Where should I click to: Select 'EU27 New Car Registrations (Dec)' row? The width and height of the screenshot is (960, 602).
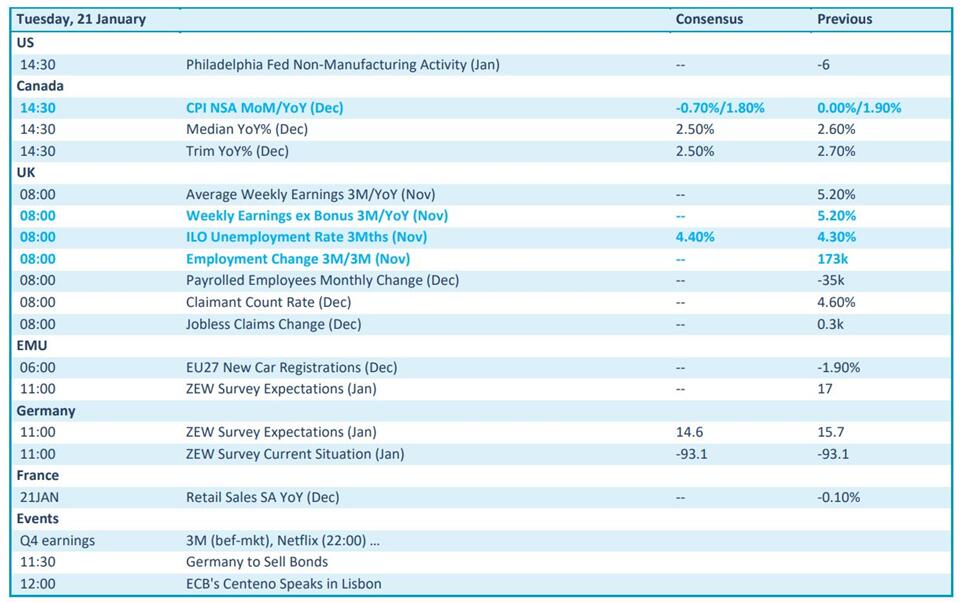tap(291, 367)
